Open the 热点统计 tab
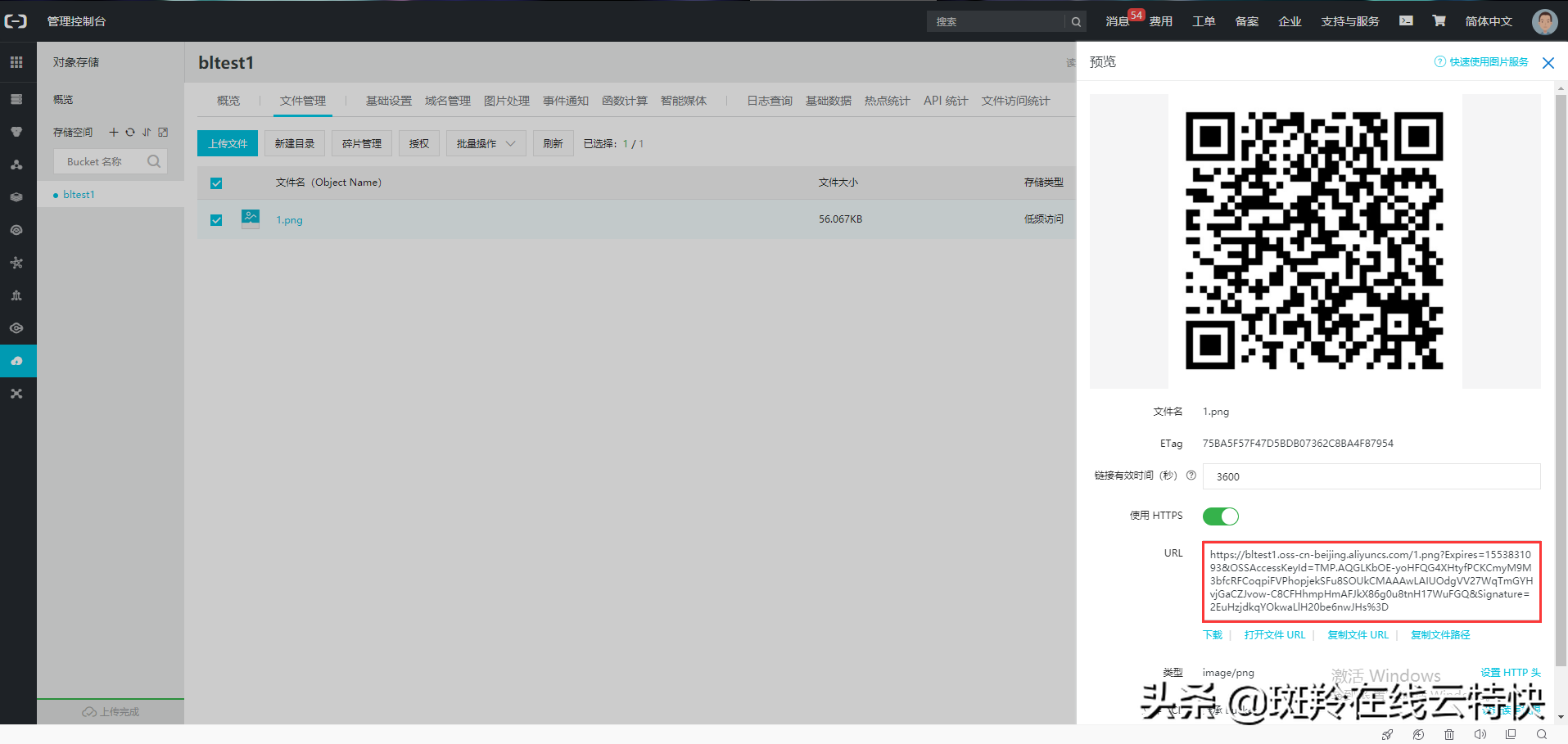 point(888,101)
